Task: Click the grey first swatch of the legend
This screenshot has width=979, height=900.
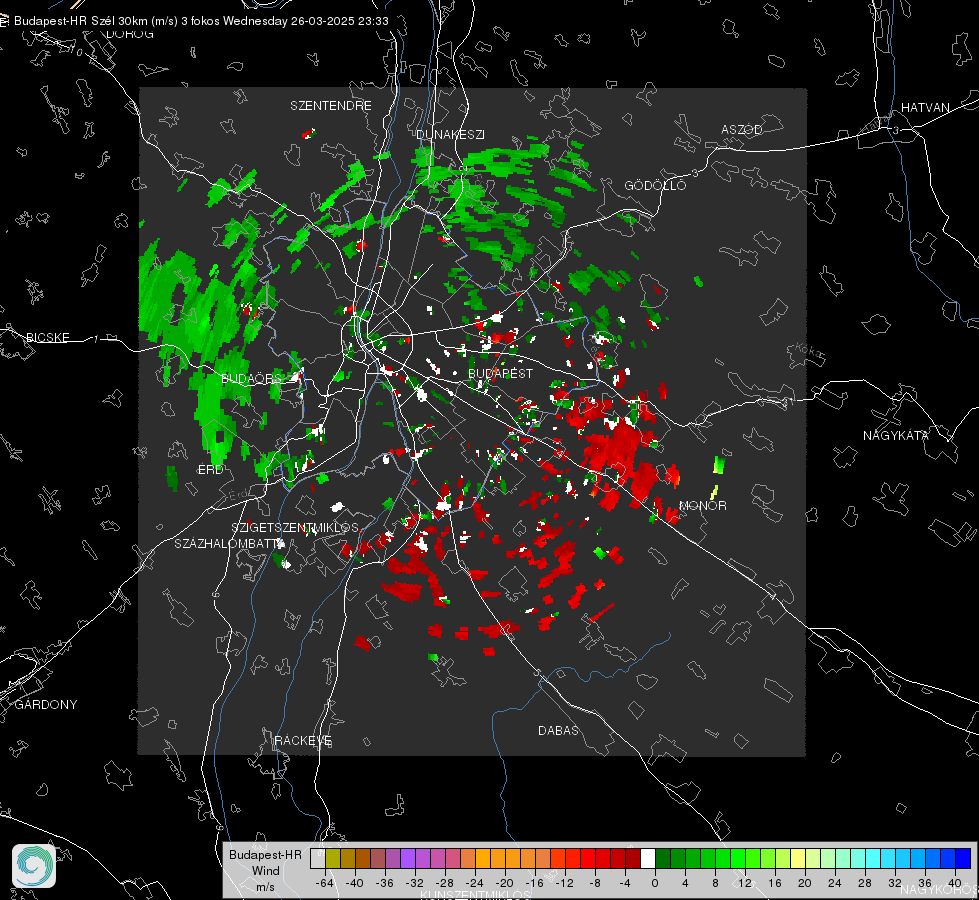Action: click(x=318, y=859)
